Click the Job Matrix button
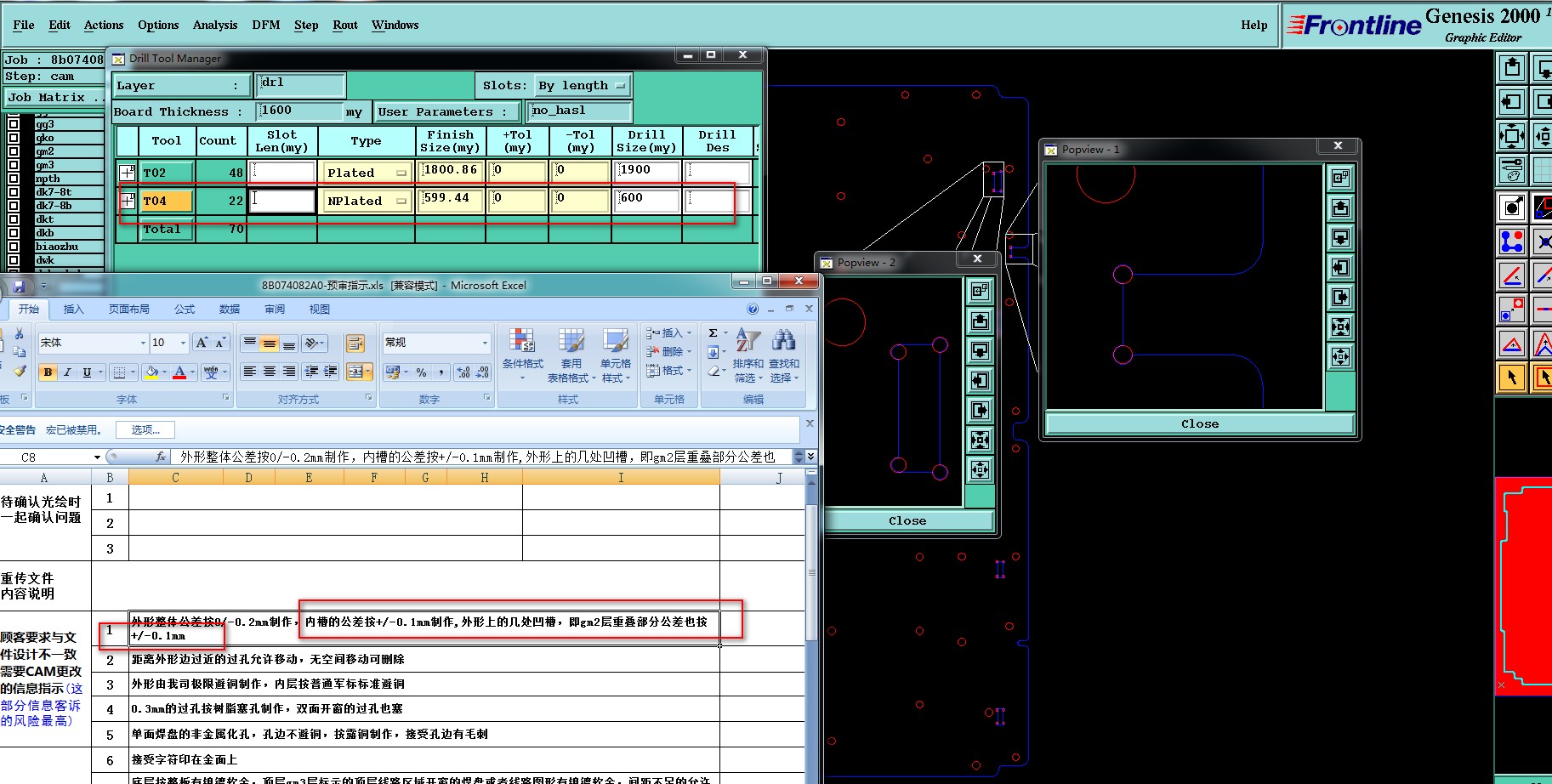 (x=54, y=98)
